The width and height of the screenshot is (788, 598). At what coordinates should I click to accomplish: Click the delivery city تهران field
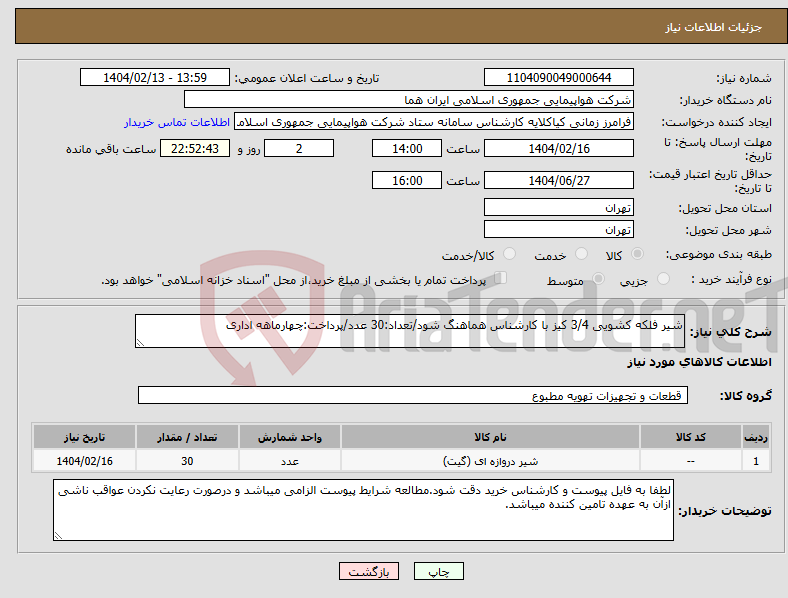click(558, 229)
